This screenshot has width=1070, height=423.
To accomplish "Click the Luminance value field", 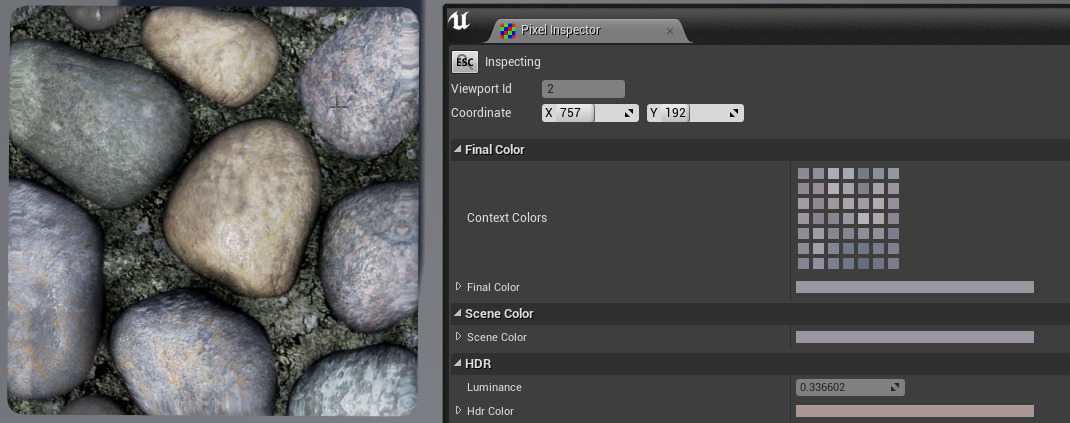I will coord(842,387).
